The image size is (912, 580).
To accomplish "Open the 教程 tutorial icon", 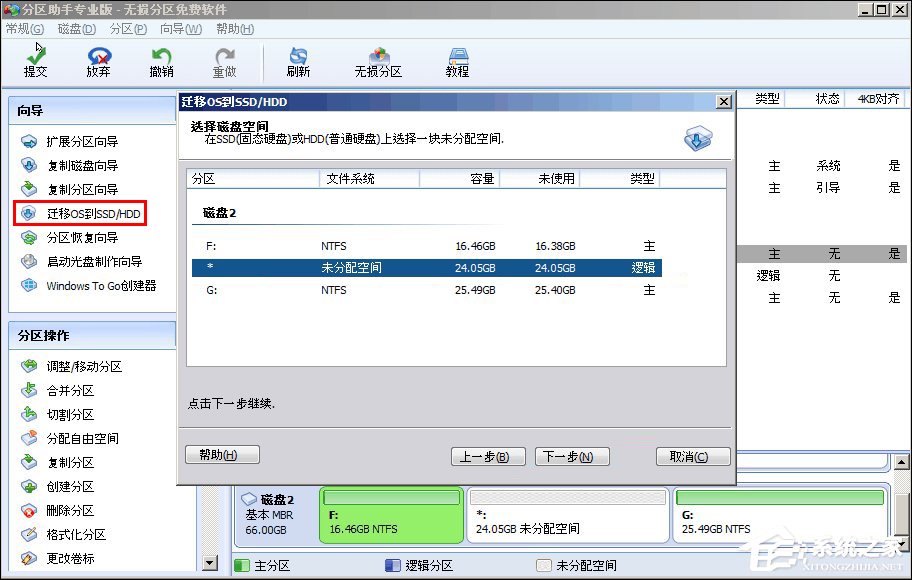I will [456, 62].
